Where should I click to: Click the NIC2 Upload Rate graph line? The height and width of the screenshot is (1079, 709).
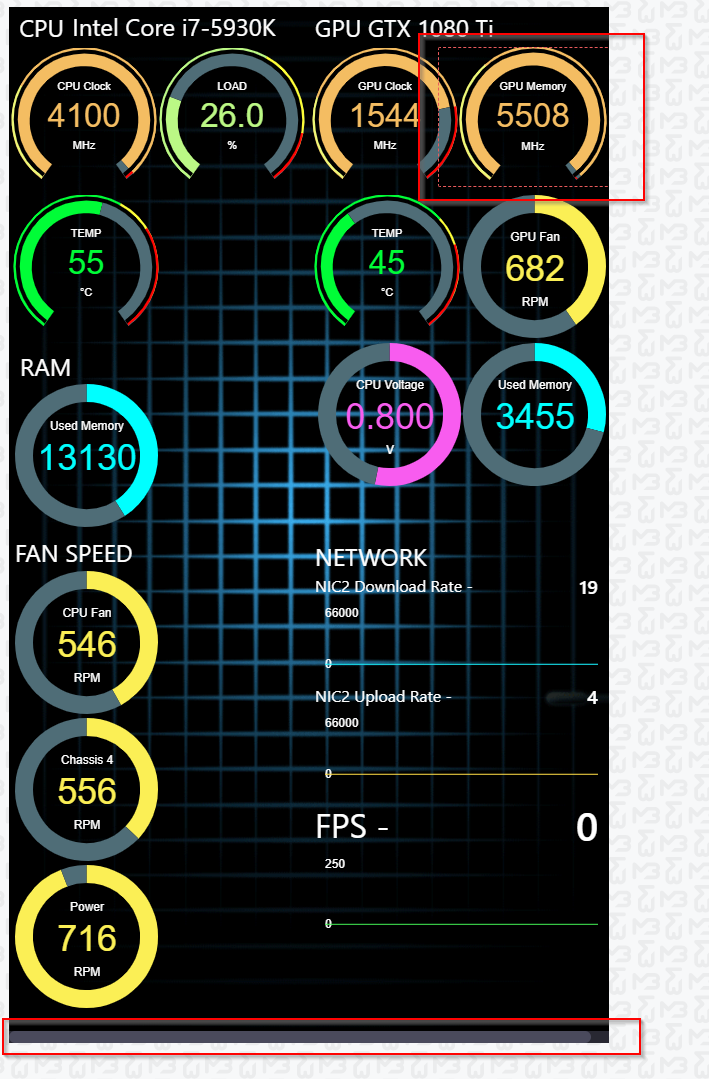[463, 774]
